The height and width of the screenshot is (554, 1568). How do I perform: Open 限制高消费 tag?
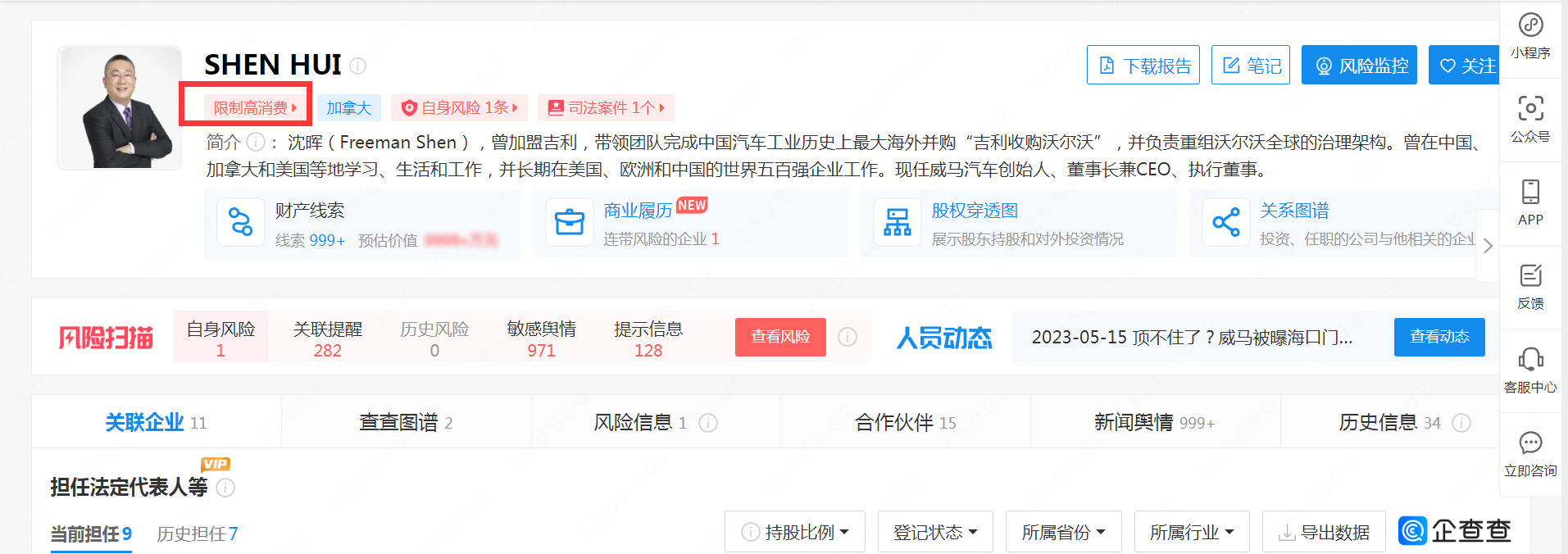tap(254, 108)
